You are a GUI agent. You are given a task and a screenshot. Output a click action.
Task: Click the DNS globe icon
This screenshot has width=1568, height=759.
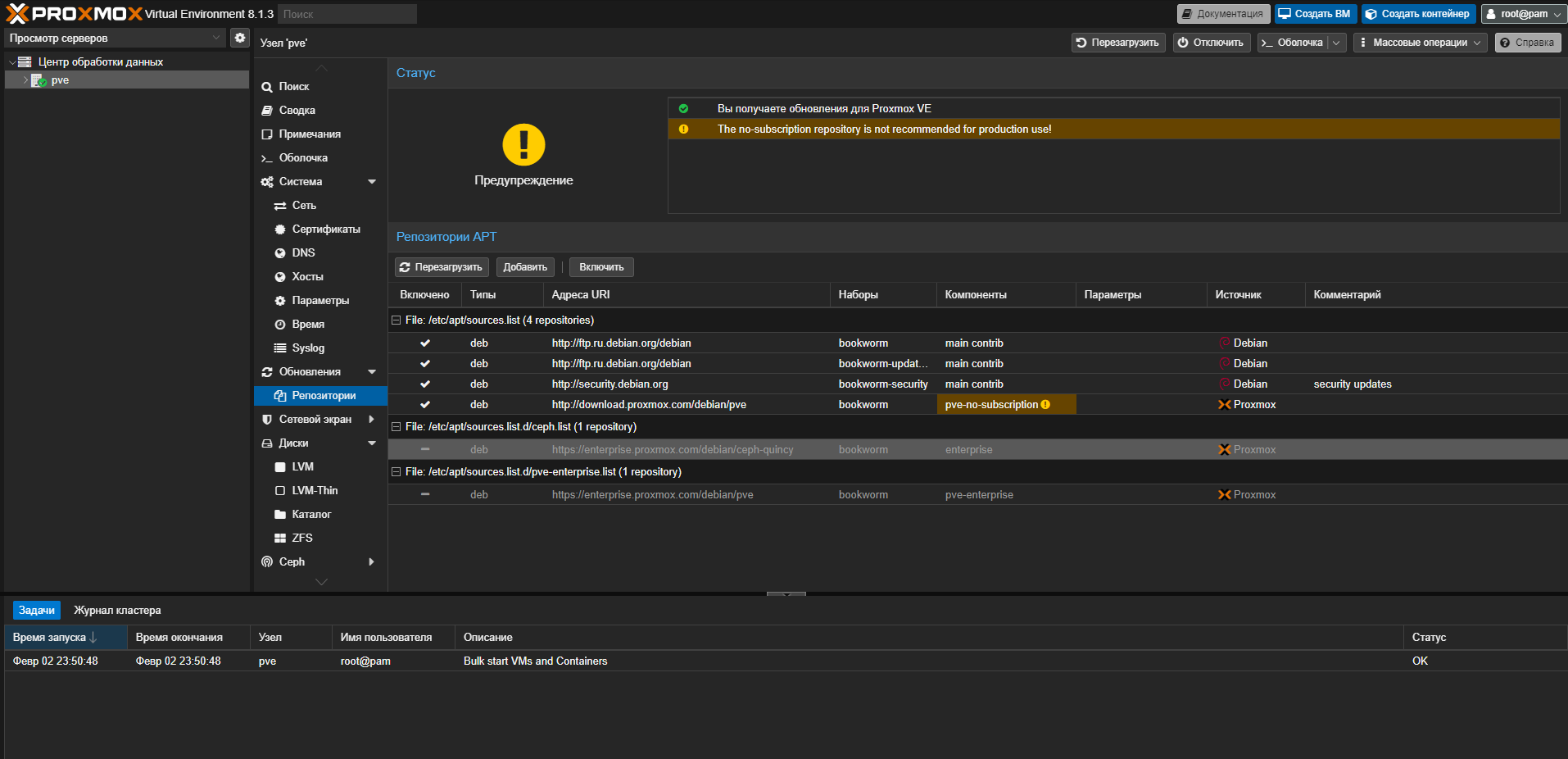coord(280,253)
